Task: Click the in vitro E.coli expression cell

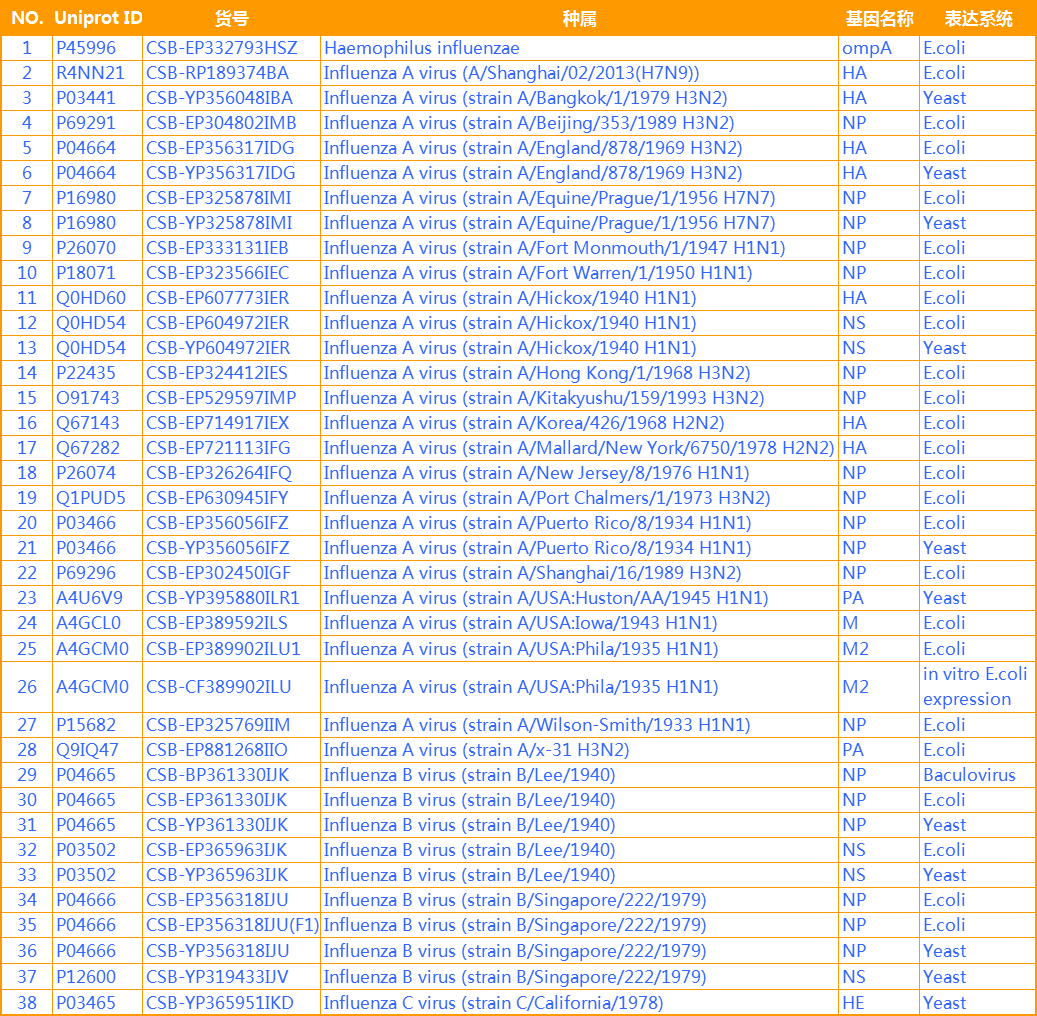Action: pyautogui.click(x=975, y=687)
